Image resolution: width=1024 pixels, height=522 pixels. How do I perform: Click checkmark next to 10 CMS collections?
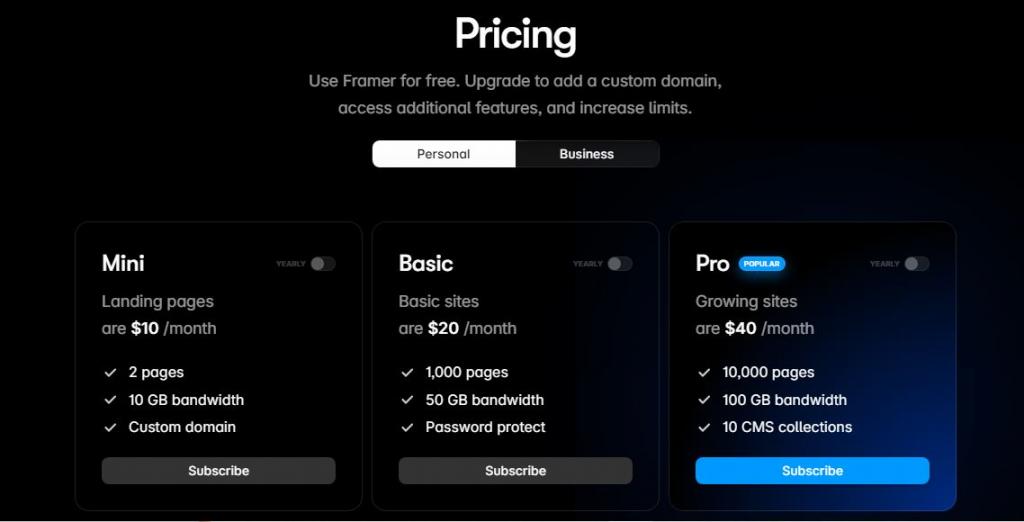[704, 427]
